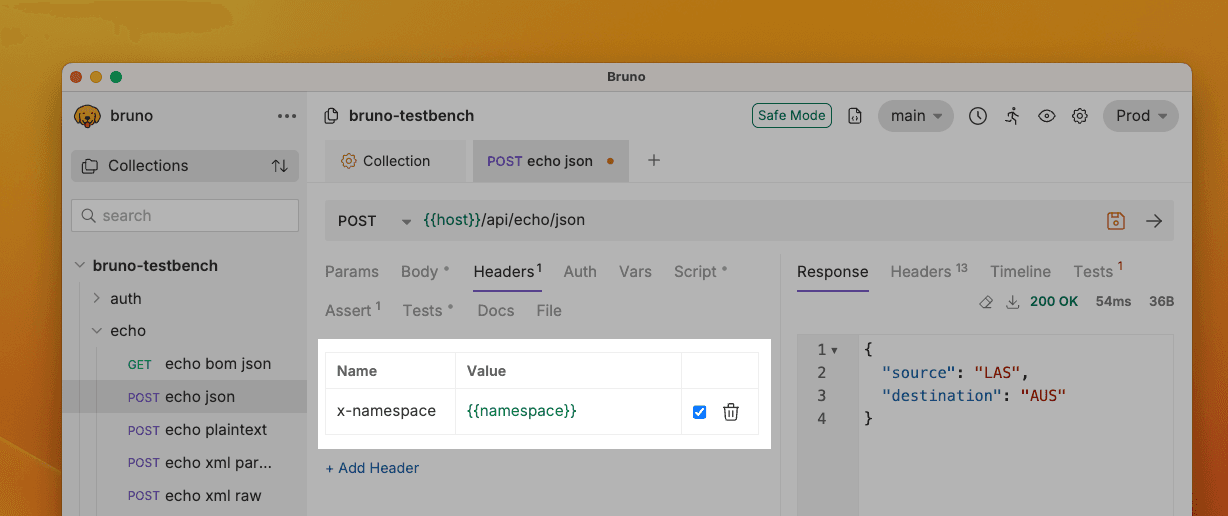The image size is (1228, 516).
Task: Open the timing clock icon in toolbar
Action: point(978,116)
